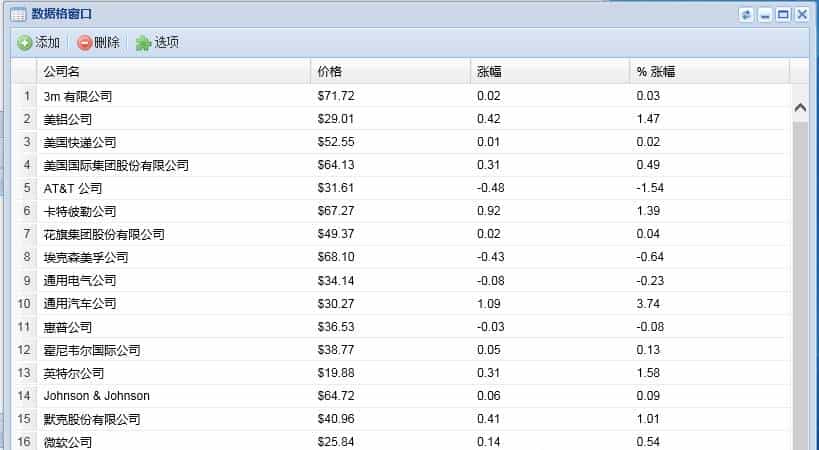Click the red 删除 (Delete) button
Viewport: 819px width, 450px height.
coord(99,43)
